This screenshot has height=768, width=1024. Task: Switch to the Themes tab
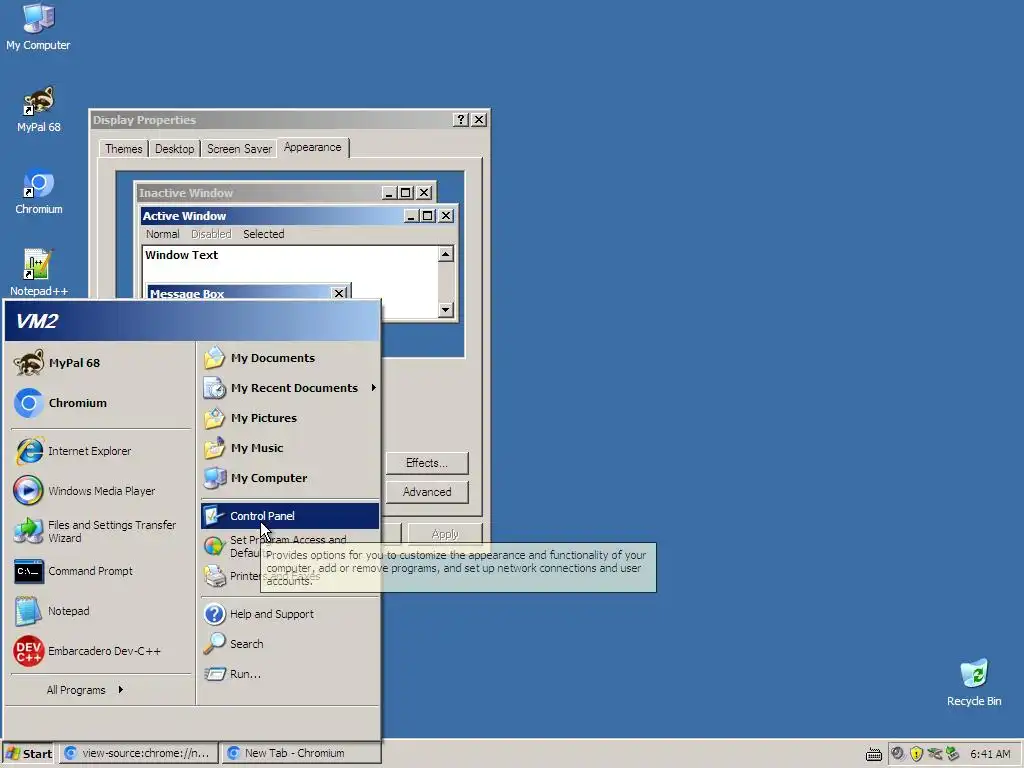[x=123, y=149]
